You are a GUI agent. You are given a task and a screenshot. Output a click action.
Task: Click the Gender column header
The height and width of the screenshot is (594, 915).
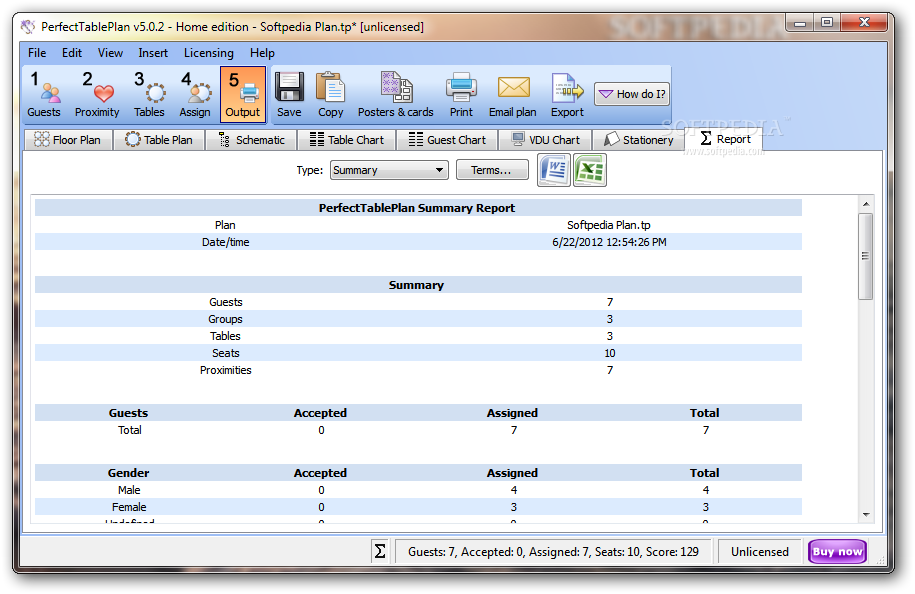click(128, 473)
